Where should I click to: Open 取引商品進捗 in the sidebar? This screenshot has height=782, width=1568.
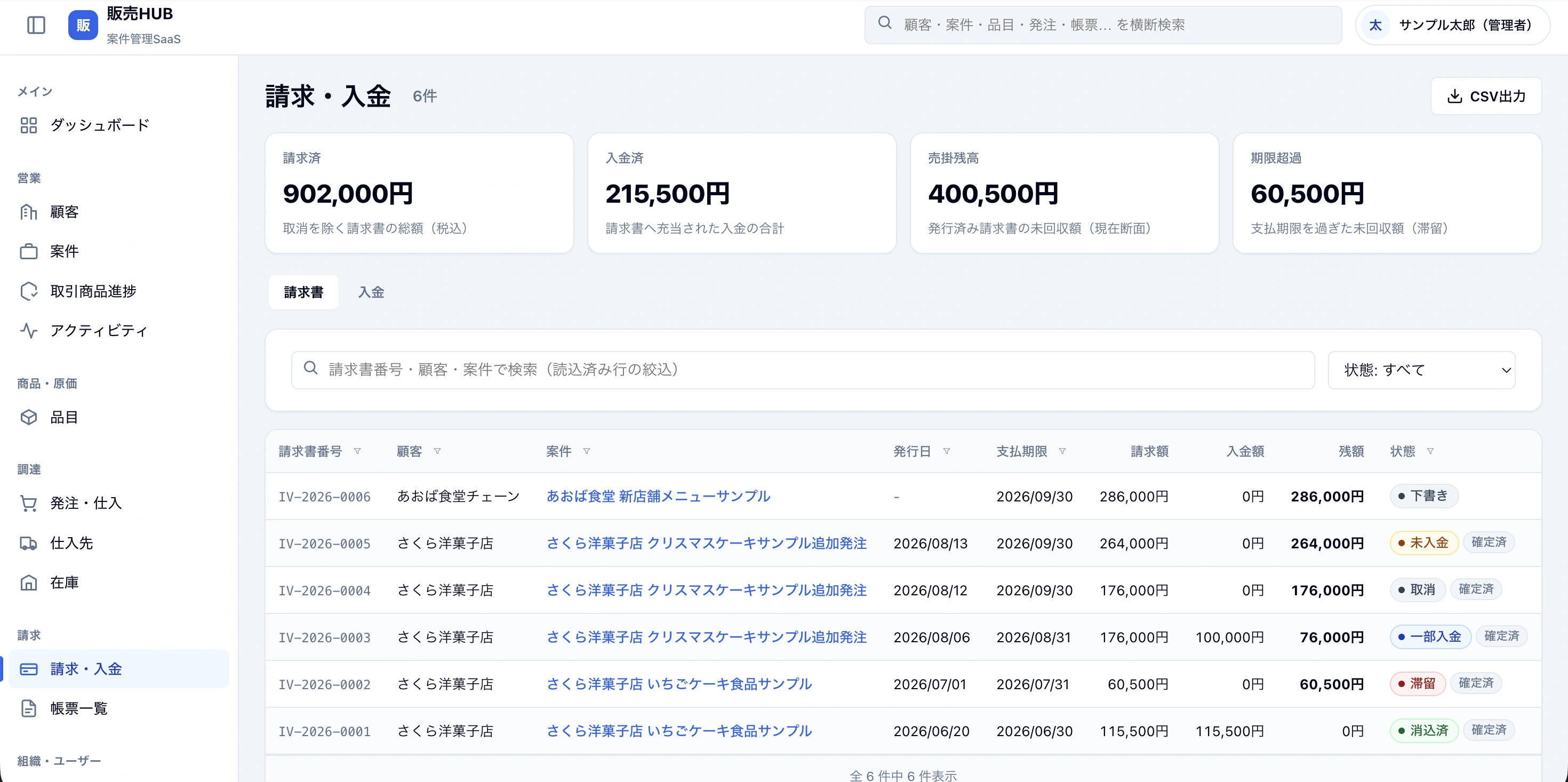pos(119,291)
